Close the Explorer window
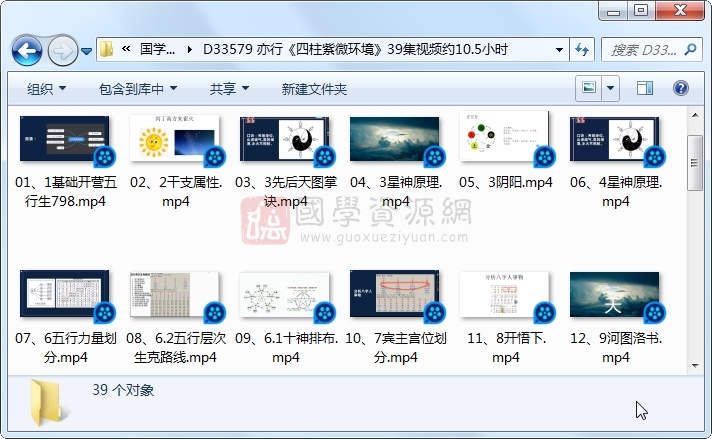 [x=680, y=10]
